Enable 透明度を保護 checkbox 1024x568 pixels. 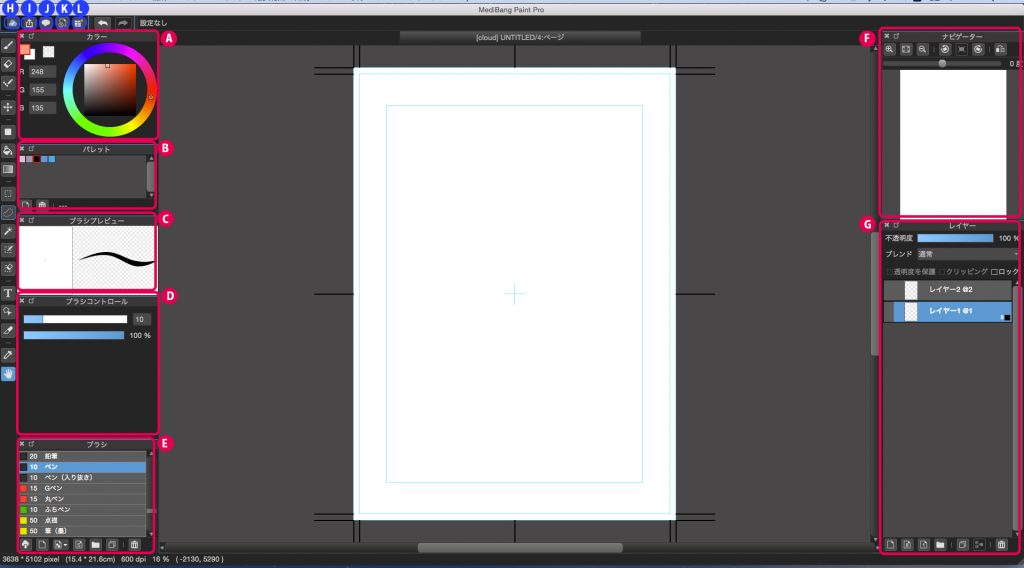click(x=889, y=272)
